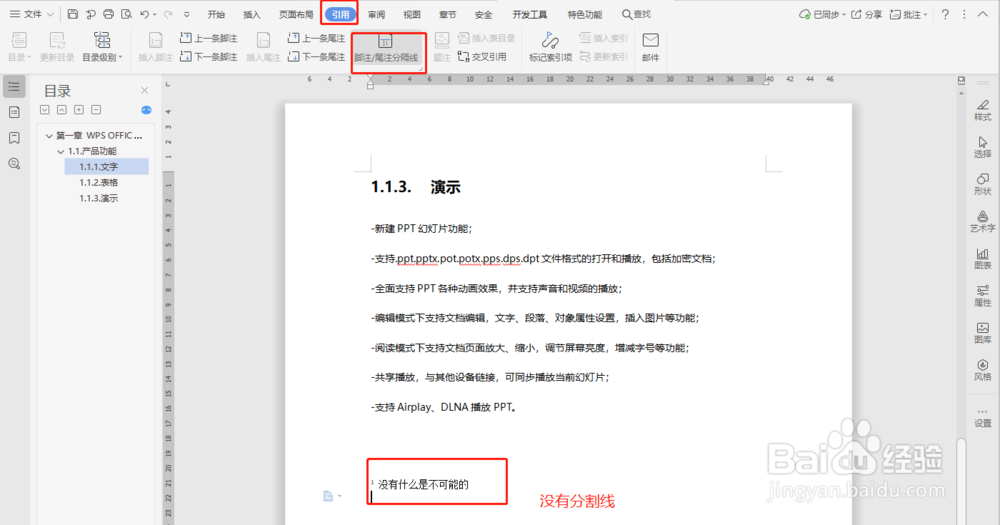Click 上一条脚注 button
The image size is (1000, 525).
coord(209,38)
